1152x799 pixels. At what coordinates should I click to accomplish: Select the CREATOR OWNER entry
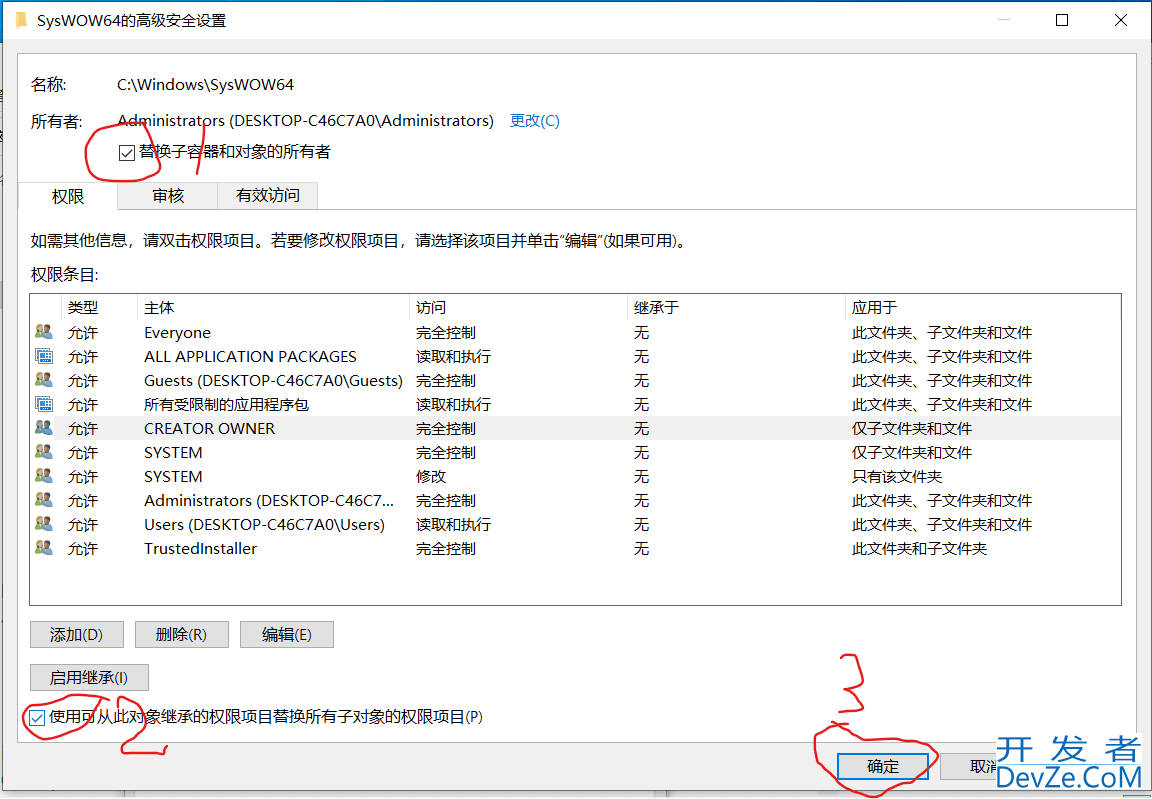point(575,428)
